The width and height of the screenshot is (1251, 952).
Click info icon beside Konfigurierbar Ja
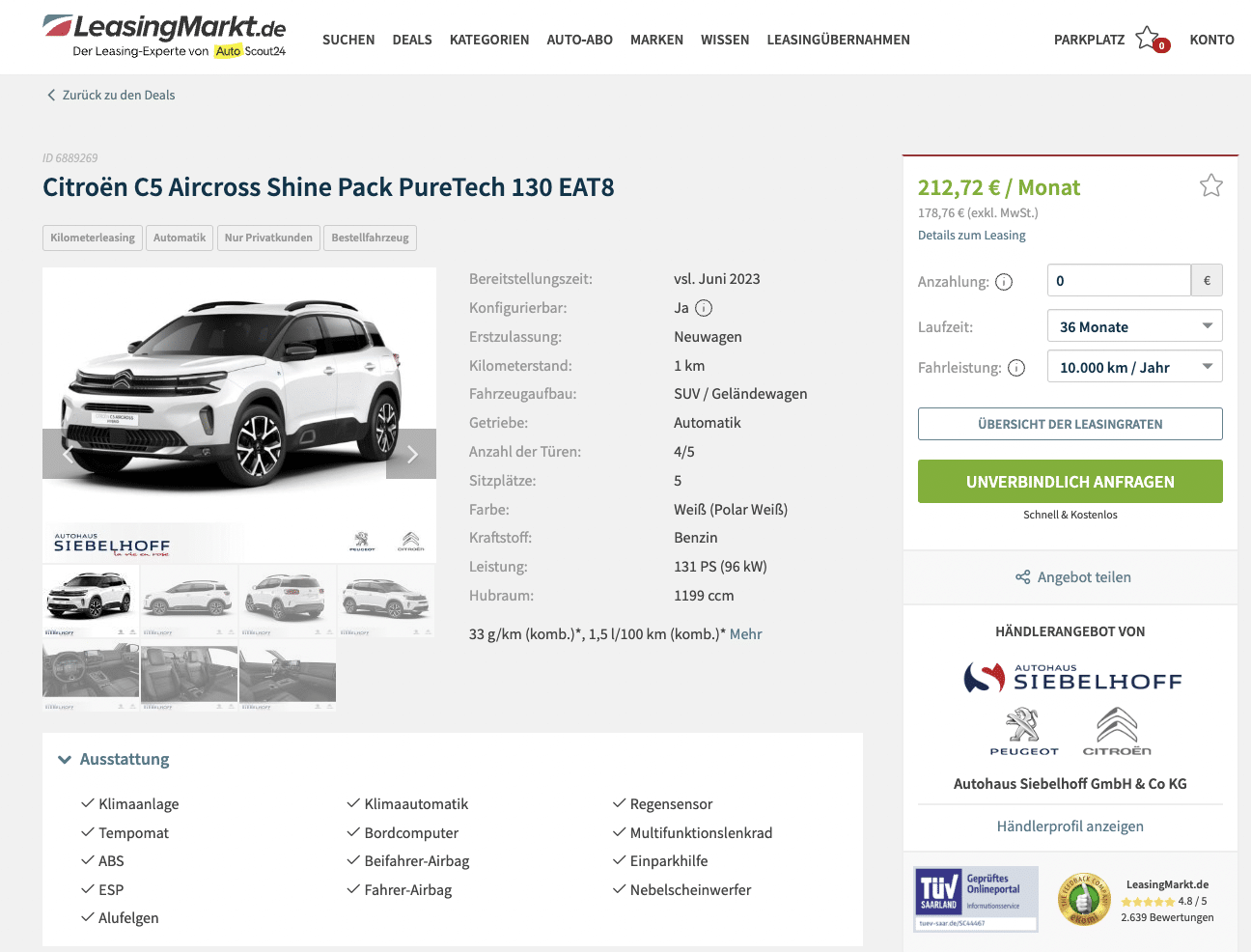704,308
